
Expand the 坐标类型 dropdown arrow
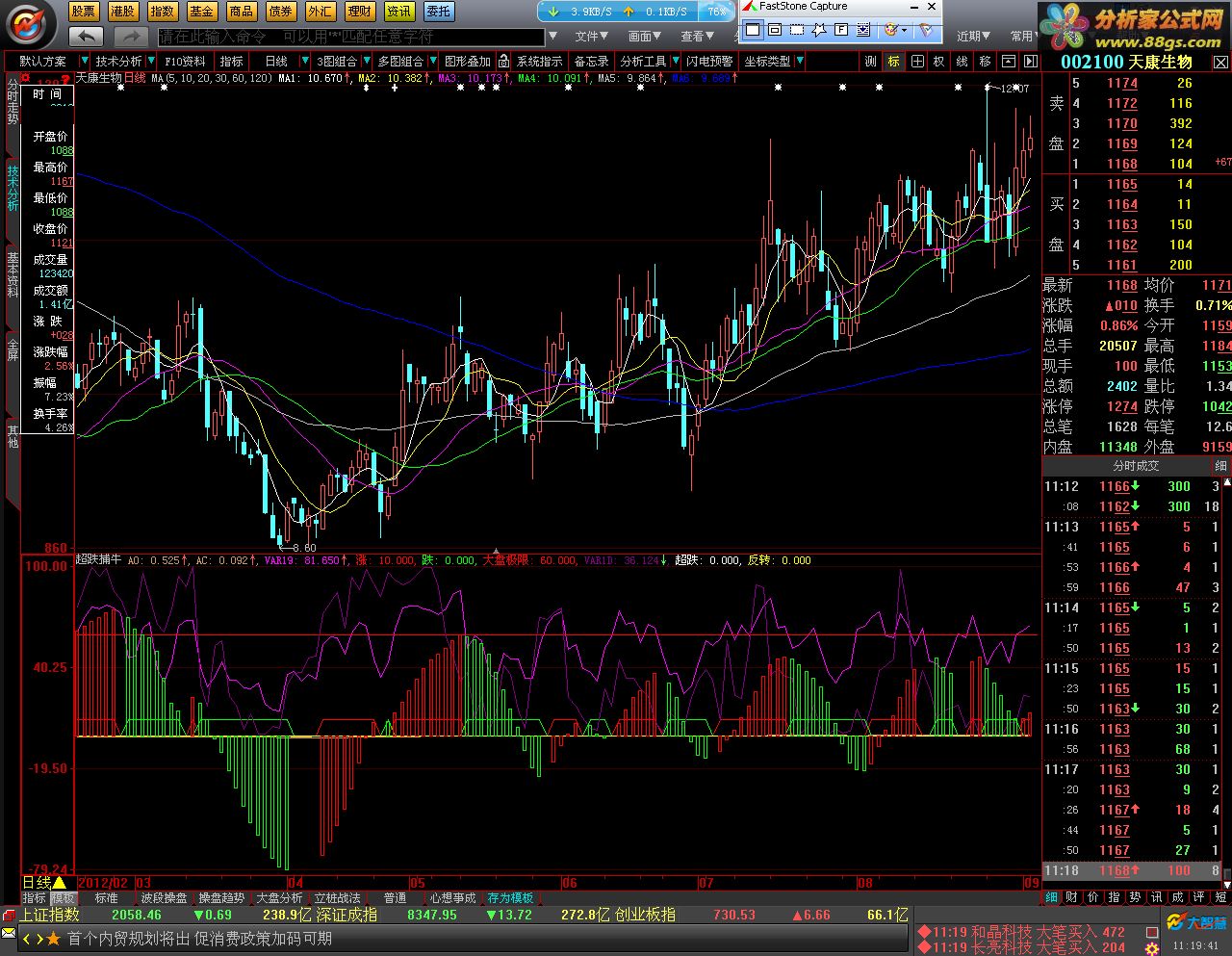coord(799,61)
